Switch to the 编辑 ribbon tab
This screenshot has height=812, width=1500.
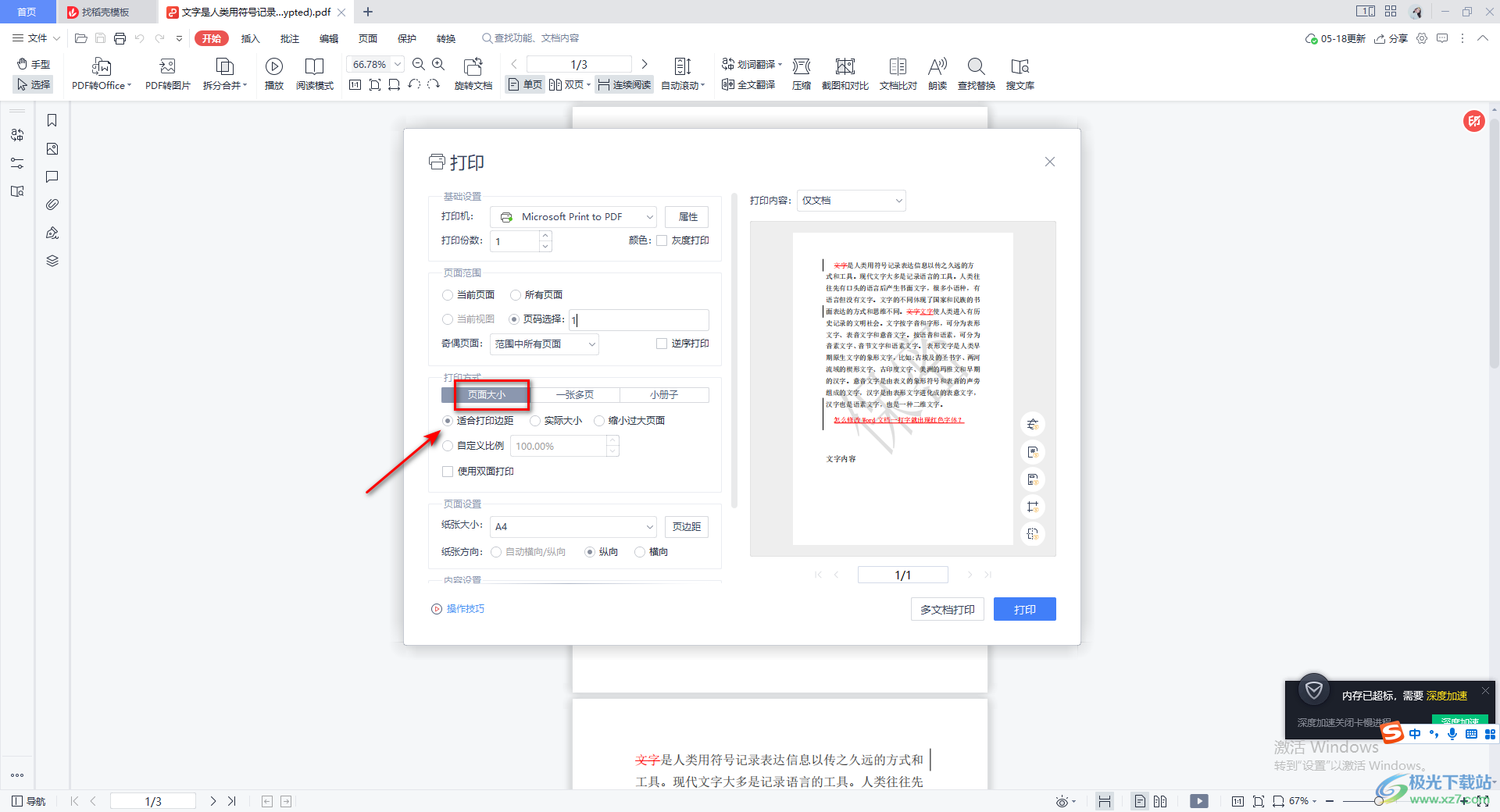pos(329,38)
